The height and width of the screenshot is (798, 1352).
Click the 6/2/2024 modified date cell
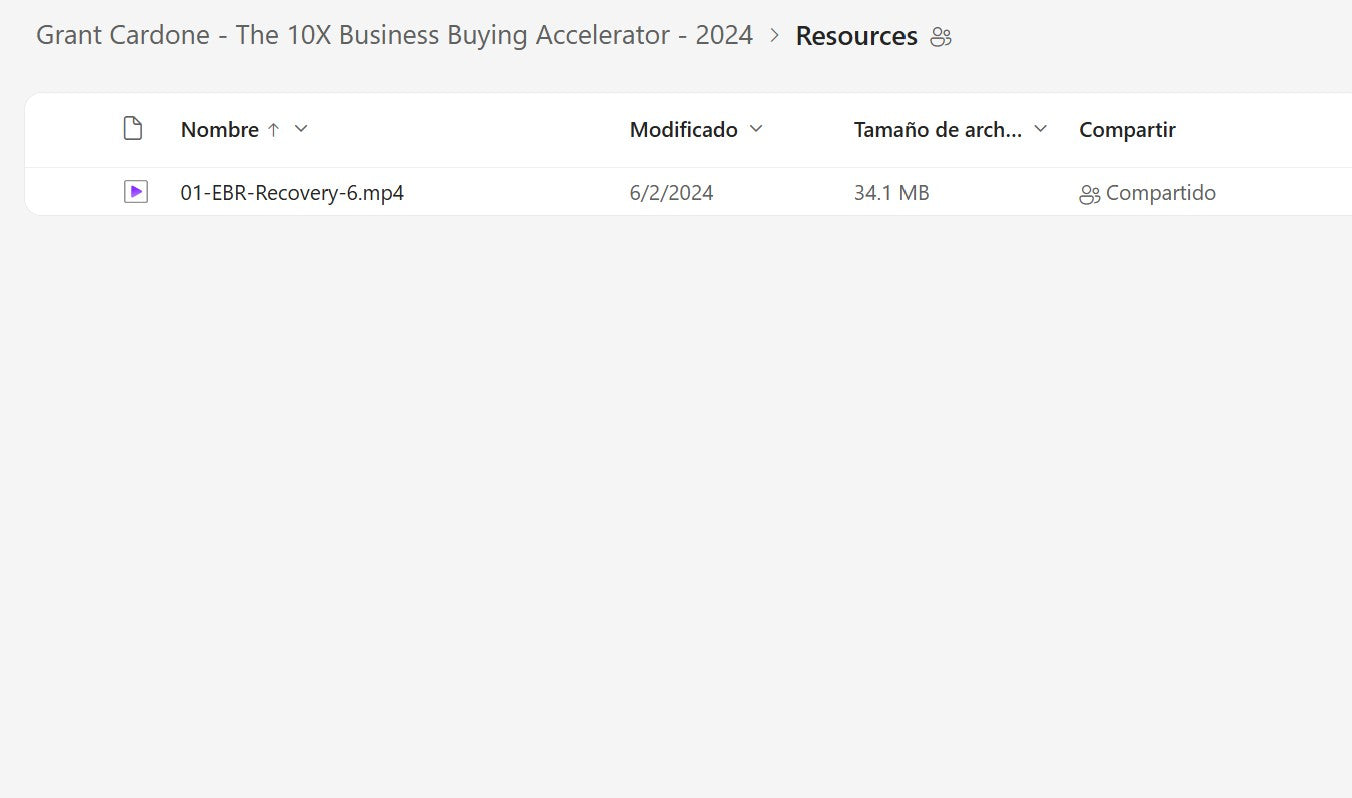coord(671,193)
